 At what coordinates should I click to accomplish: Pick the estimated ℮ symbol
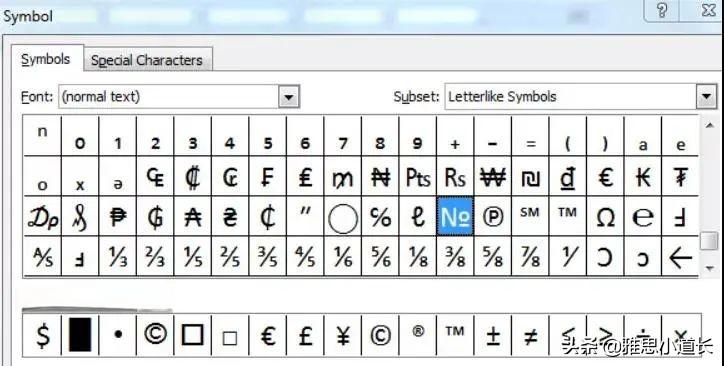click(x=643, y=216)
